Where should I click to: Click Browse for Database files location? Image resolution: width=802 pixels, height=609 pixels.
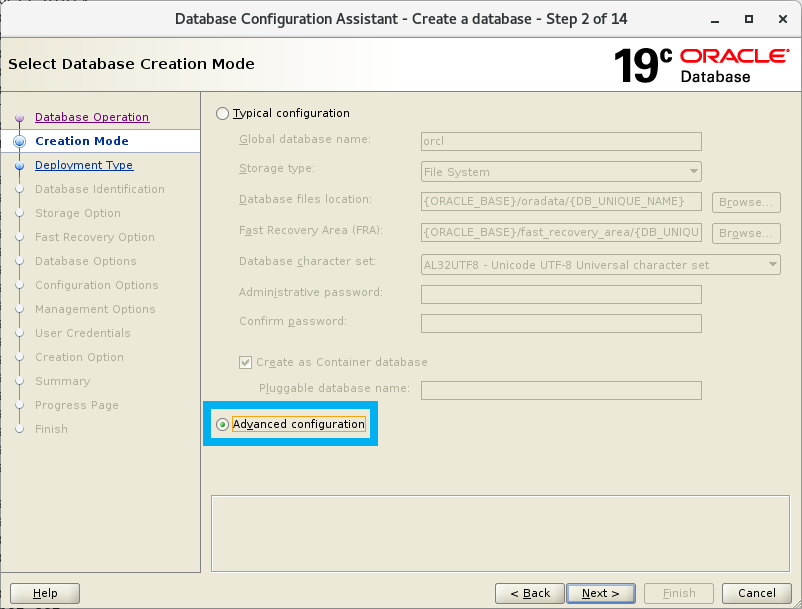click(746, 202)
